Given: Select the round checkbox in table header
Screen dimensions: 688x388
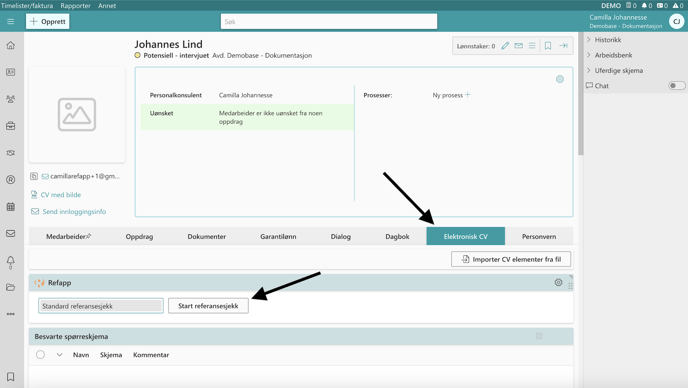Looking at the screenshot, I should click(x=40, y=355).
